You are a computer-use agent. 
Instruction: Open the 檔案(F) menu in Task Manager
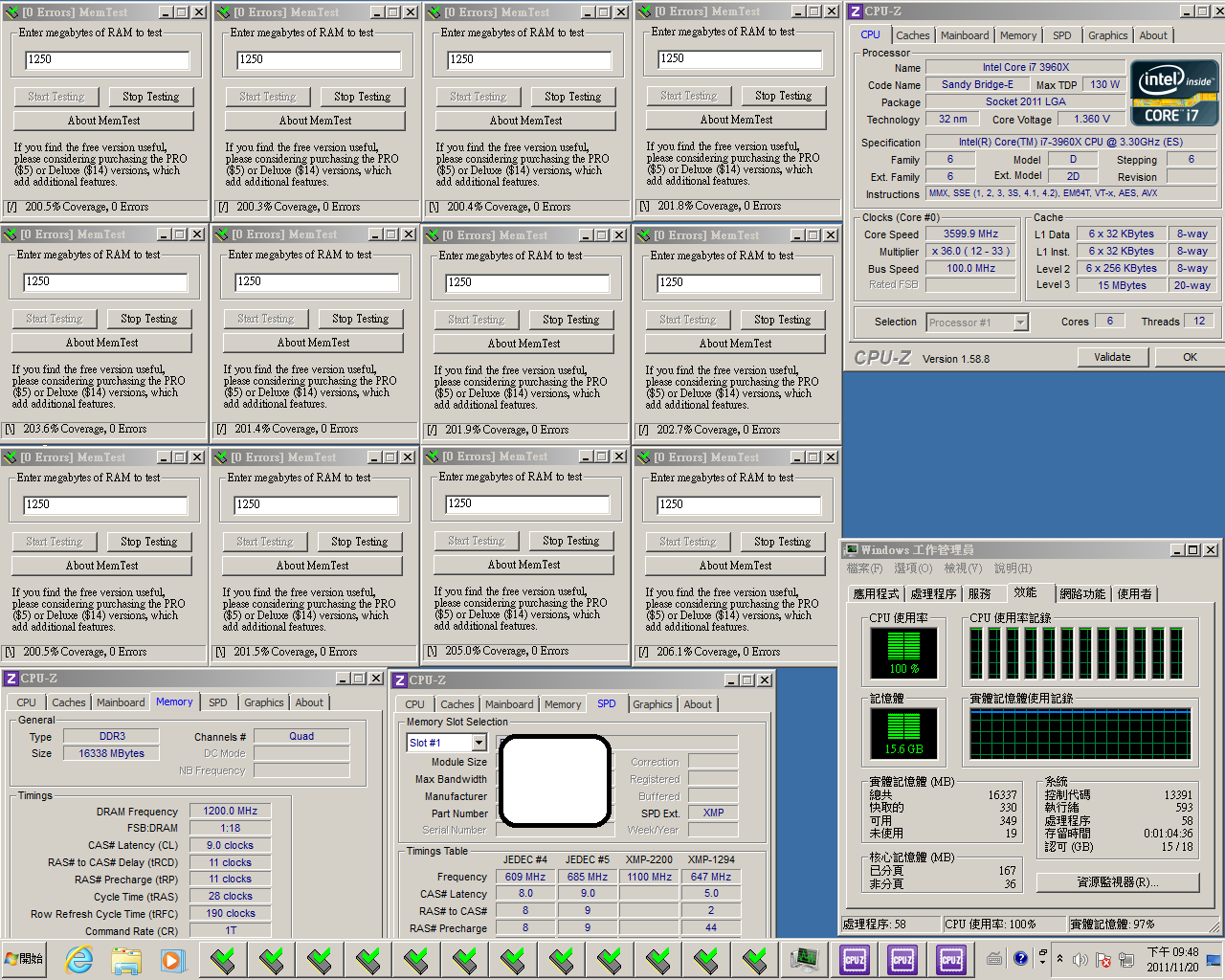[864, 568]
